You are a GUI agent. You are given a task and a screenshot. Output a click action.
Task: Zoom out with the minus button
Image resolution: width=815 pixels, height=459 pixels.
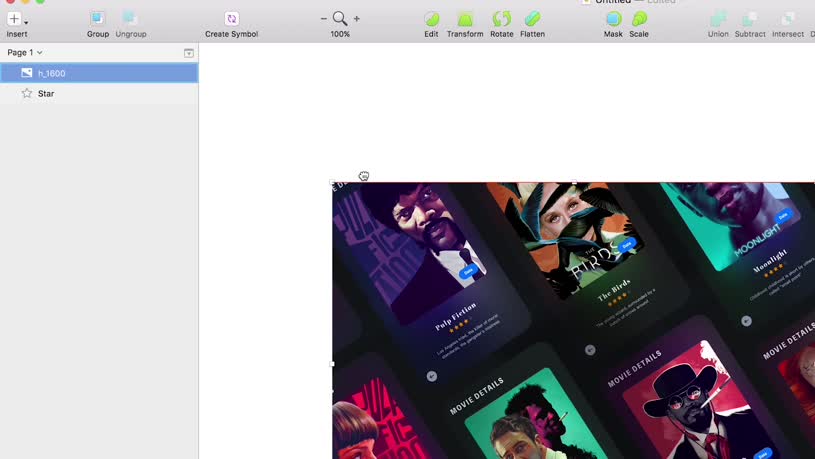point(323,19)
